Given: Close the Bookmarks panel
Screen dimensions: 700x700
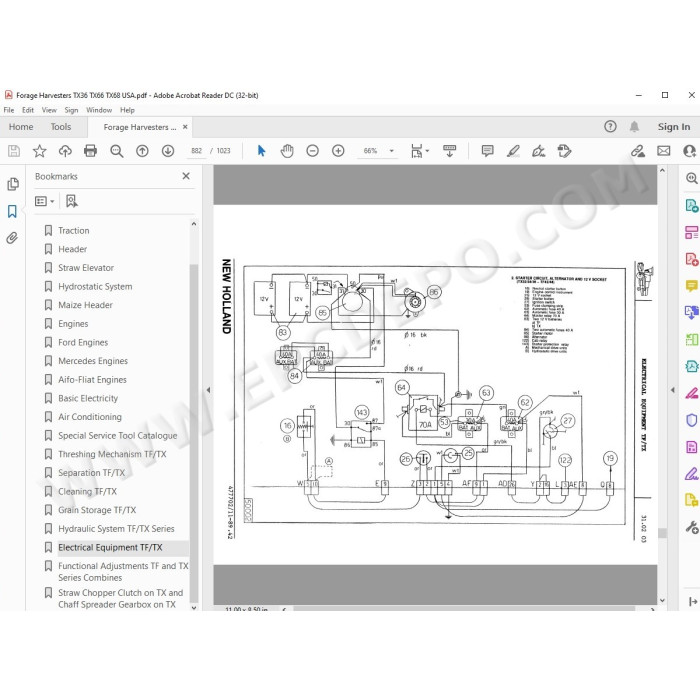Looking at the screenshot, I should click(x=186, y=176).
